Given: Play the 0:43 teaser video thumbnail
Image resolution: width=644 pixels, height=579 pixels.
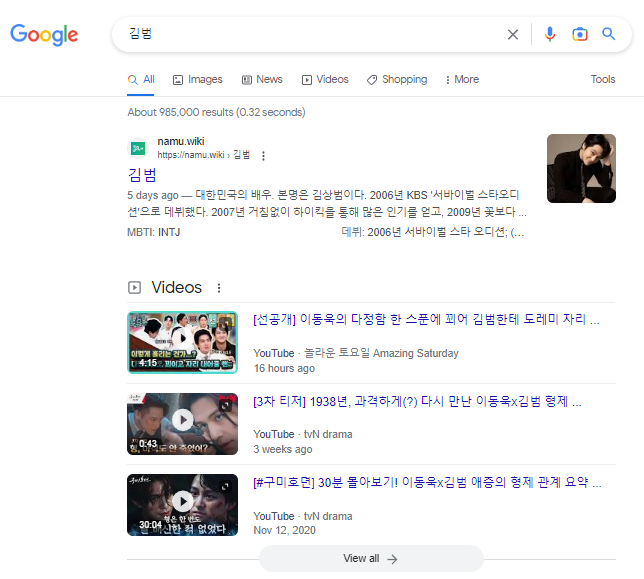Looking at the screenshot, I should click(182, 424).
